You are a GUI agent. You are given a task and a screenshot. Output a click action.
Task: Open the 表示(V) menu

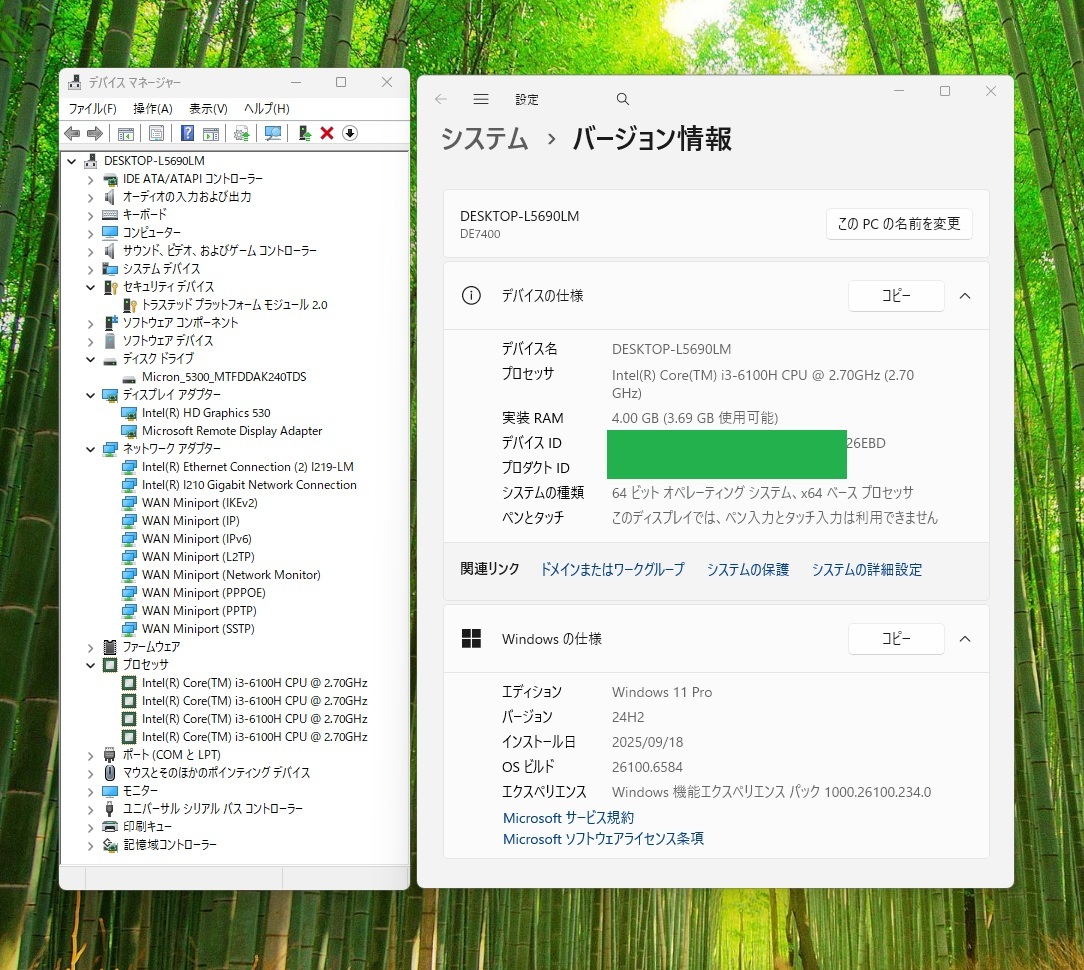208,109
